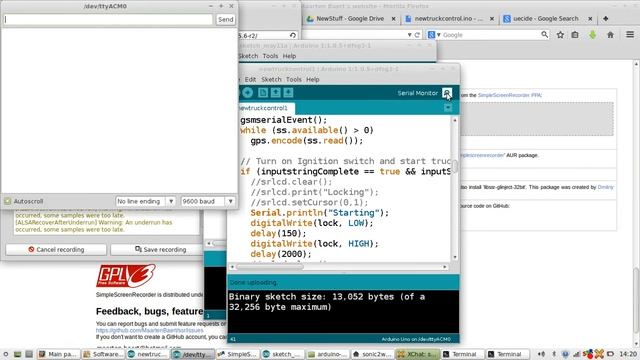Switch to NewStuff - Google Drive tab
This screenshot has width=640, height=360.
pos(350,19)
